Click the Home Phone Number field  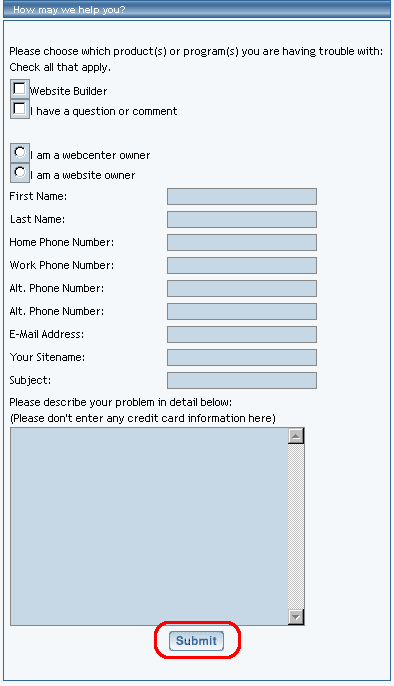point(242,242)
